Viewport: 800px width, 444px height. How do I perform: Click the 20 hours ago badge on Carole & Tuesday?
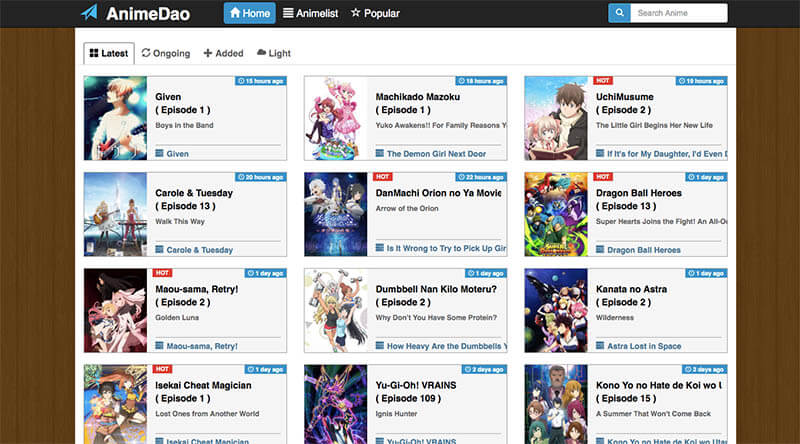261,177
